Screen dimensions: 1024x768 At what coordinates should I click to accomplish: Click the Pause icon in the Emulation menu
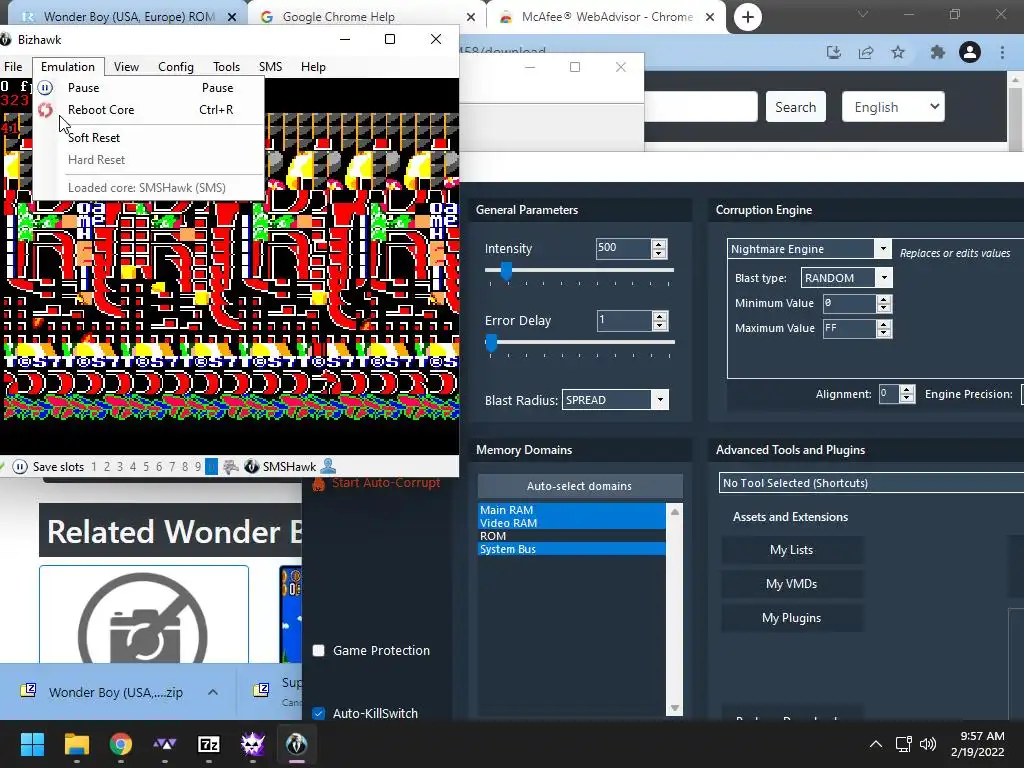tap(45, 88)
